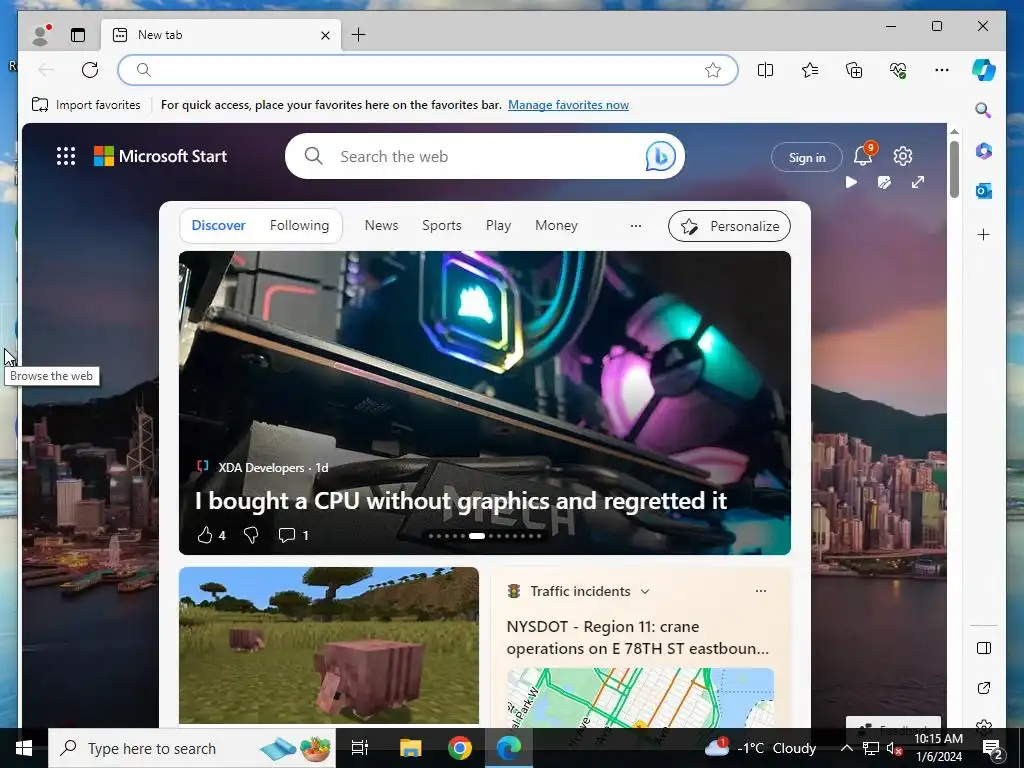The image size is (1024, 768).
Task: Click Manage favorites now link
Action: coord(568,104)
